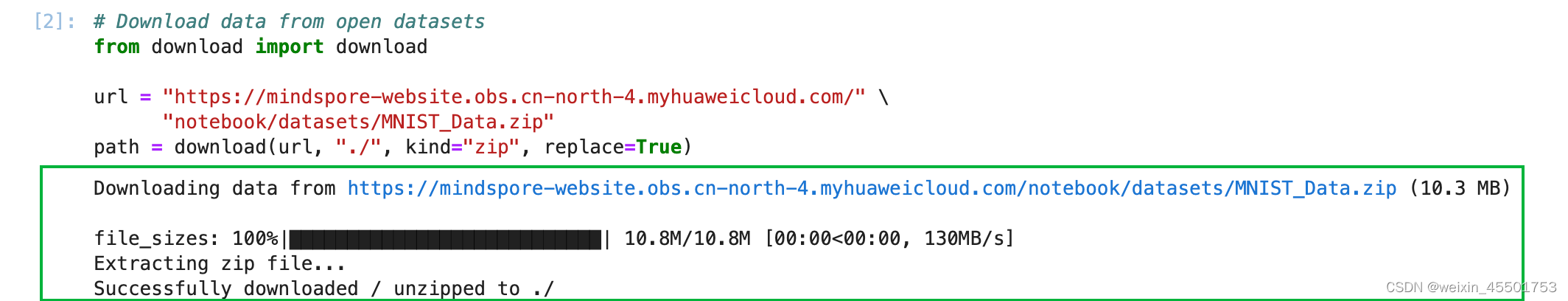Image resolution: width=1568 pixels, height=301 pixels.
Task: Click the '(10.3 MB)' size text
Action: click(x=1460, y=189)
